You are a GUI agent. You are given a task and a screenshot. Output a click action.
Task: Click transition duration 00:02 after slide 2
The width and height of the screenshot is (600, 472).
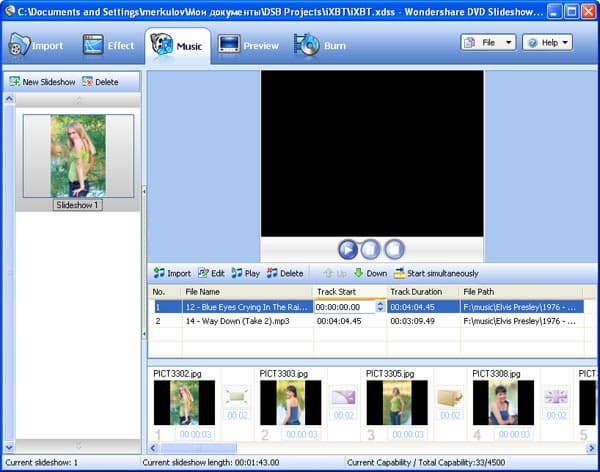coord(344,415)
